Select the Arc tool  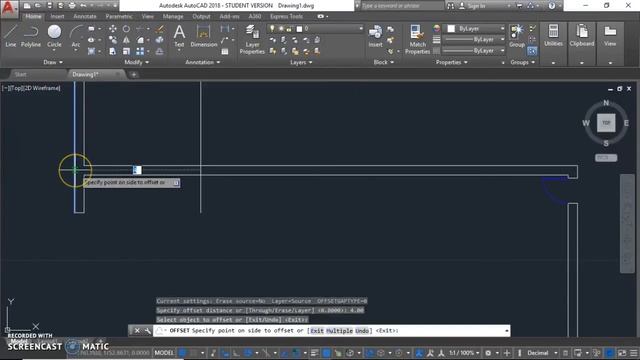(x=76, y=36)
